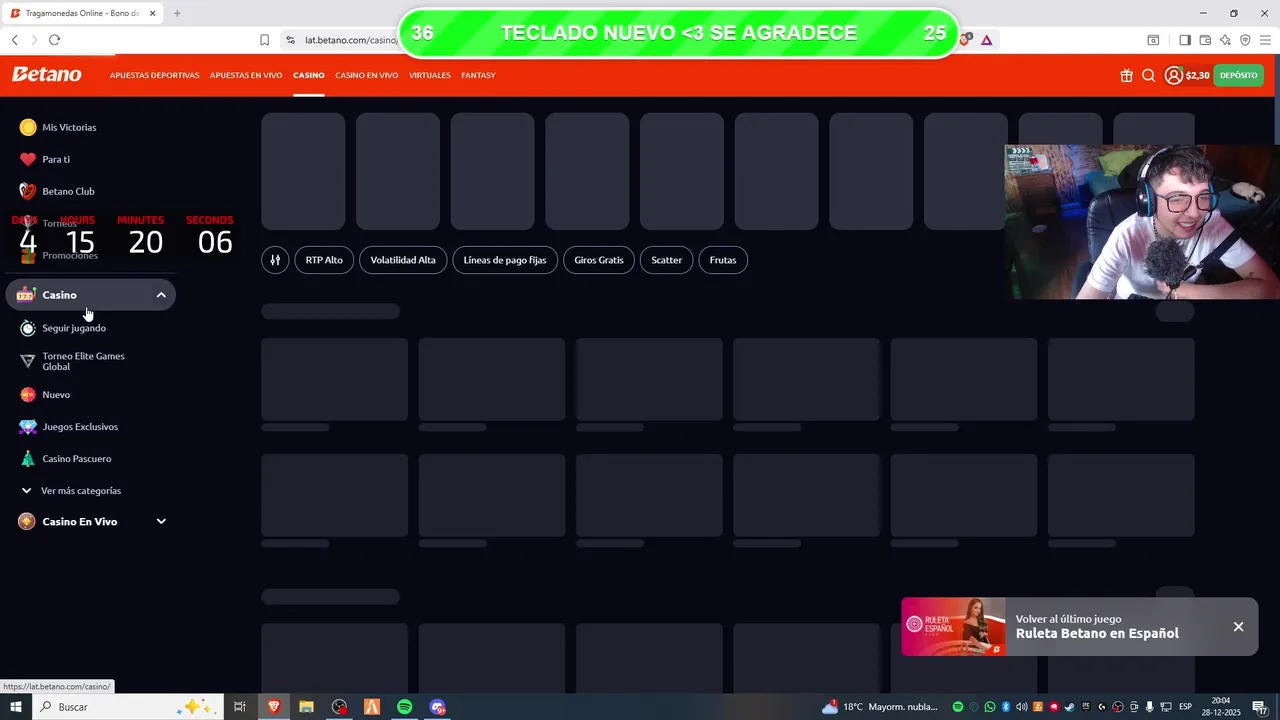
Task: Toggle the RTP Alto filter
Action: (324, 260)
